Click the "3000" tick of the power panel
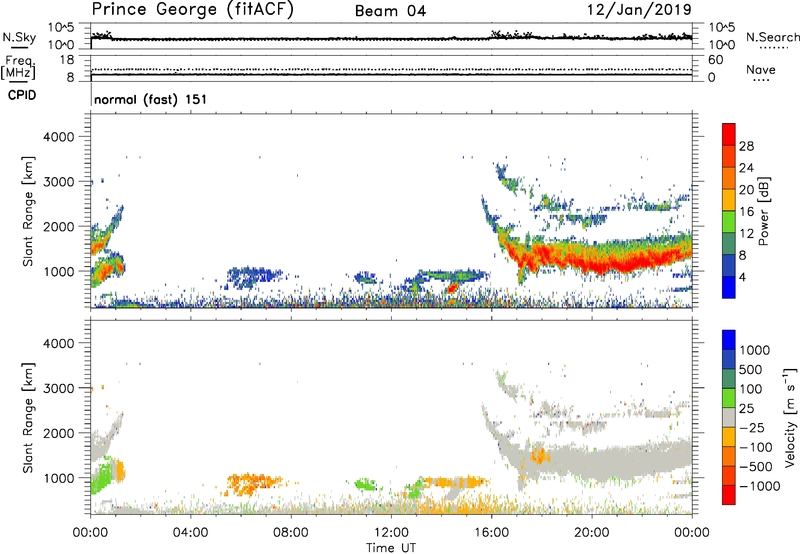Screen dimensions: 800x554 click(58, 182)
